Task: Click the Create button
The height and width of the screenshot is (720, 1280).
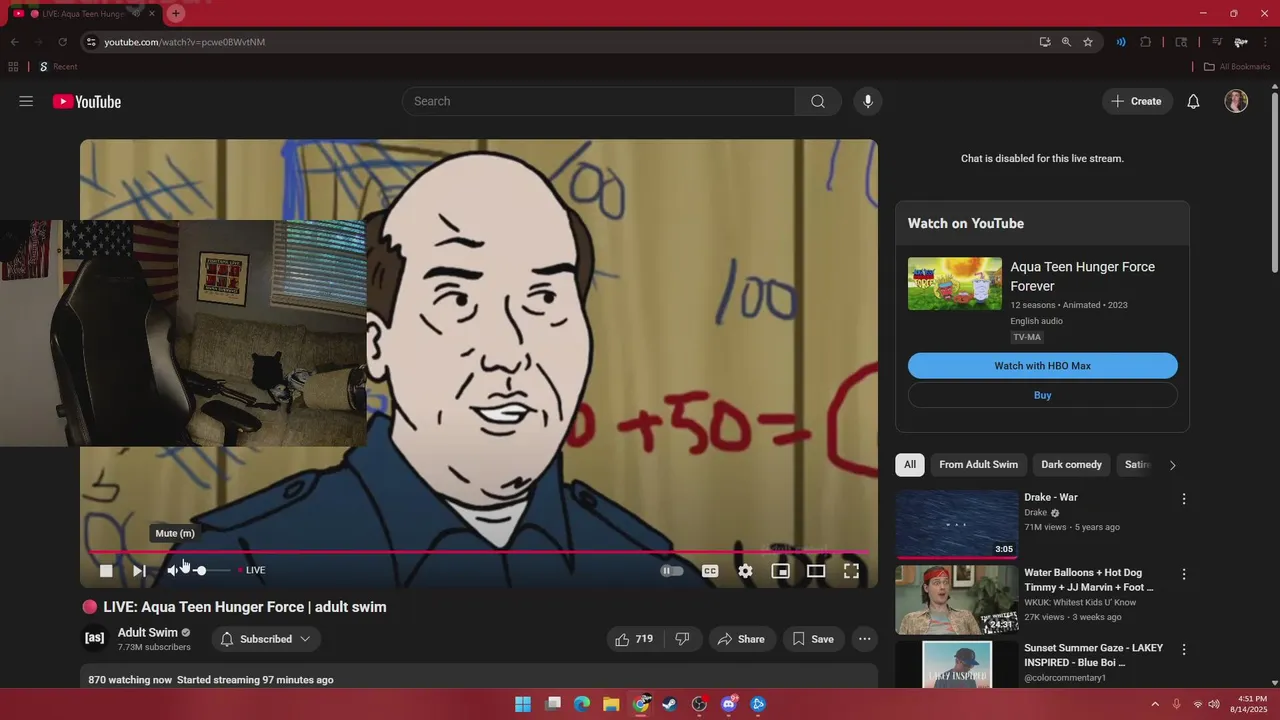Action: pyautogui.click(x=1137, y=101)
